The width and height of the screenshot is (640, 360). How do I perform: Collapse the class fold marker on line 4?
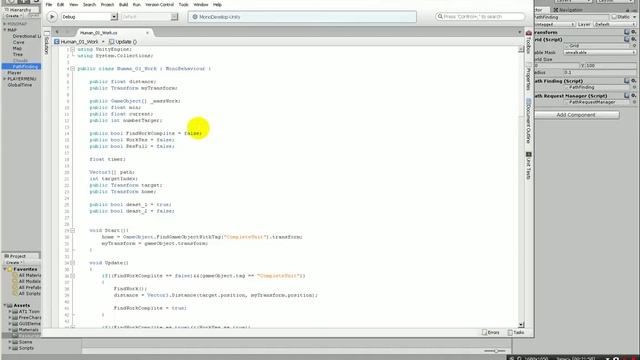pos(73,69)
